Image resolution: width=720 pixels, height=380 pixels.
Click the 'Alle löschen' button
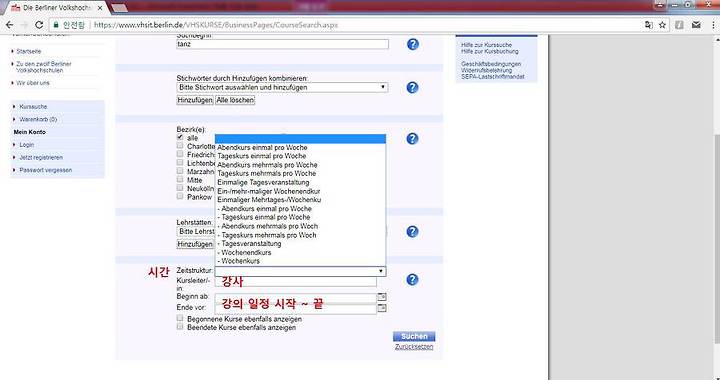[235, 100]
